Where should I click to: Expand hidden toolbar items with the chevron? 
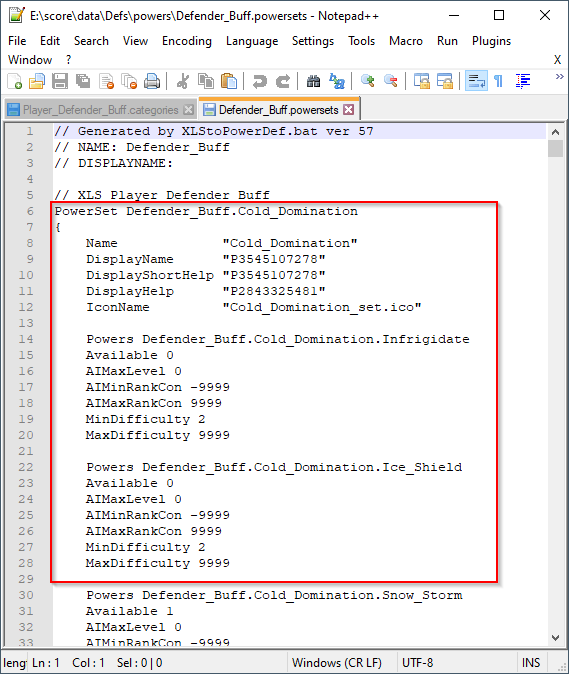[559, 77]
